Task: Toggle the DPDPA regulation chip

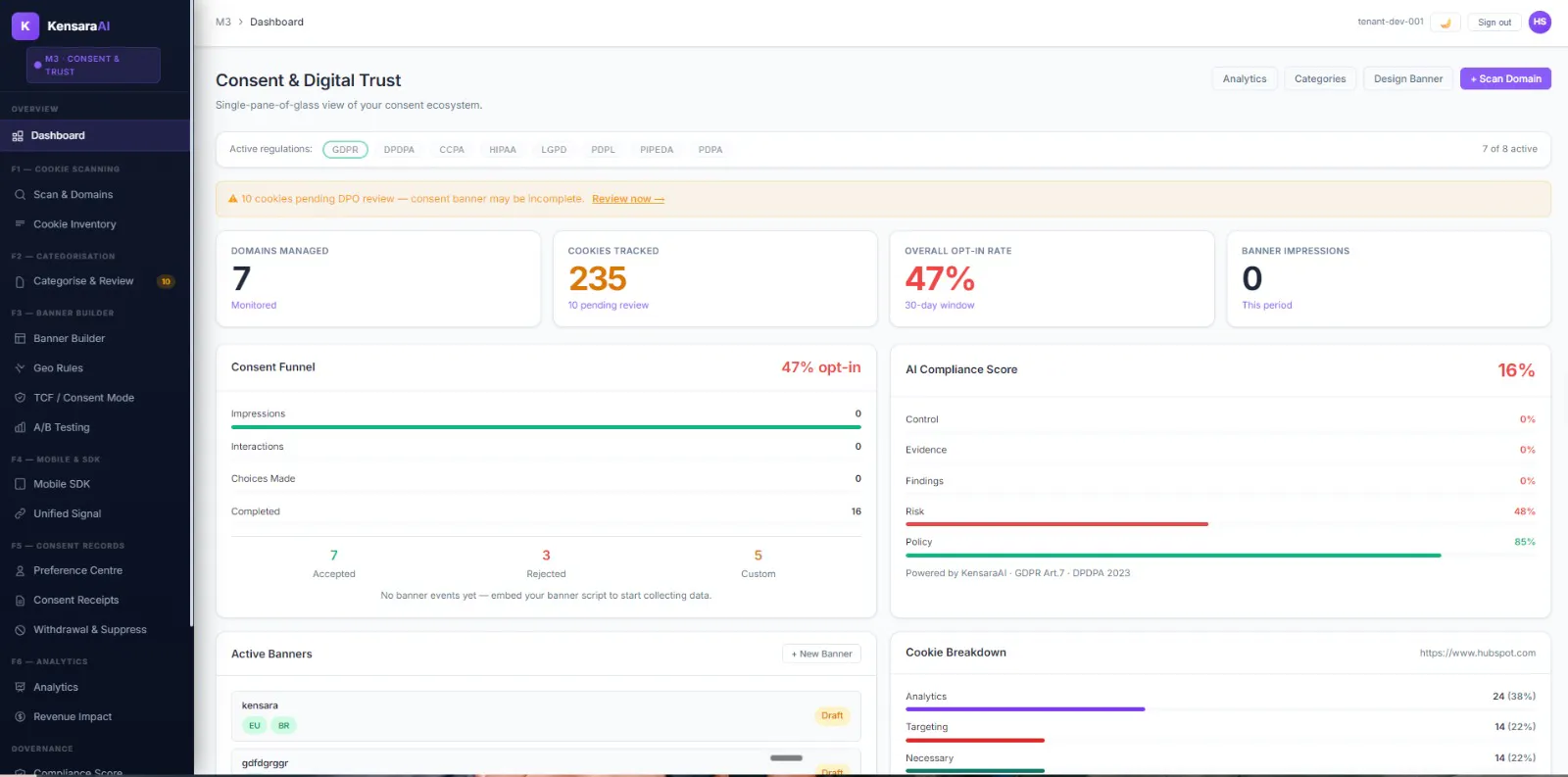Action: pyautogui.click(x=399, y=150)
